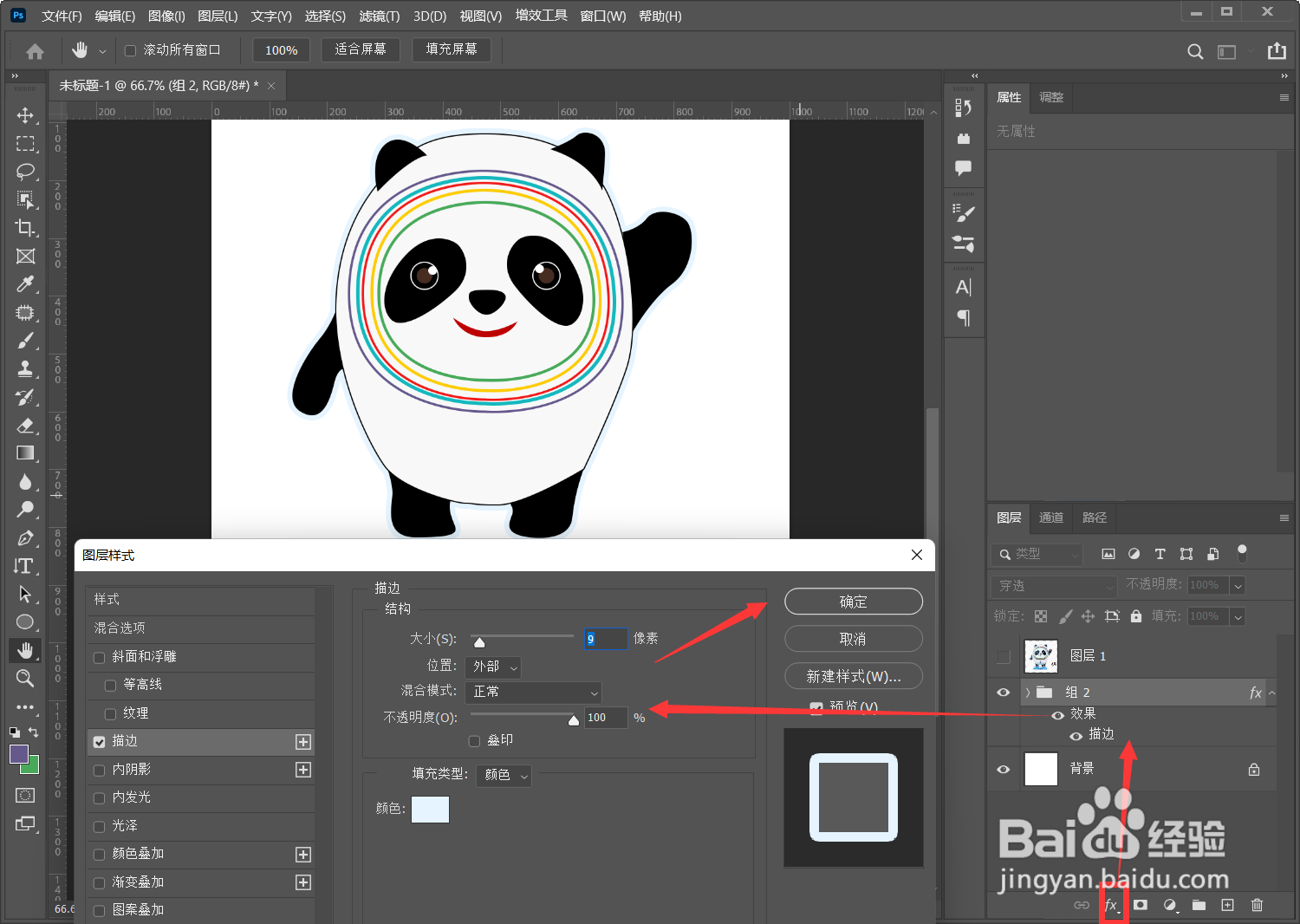Screen dimensions: 1300x924
Task: Click the 大小 pixel input field
Action: [606, 639]
